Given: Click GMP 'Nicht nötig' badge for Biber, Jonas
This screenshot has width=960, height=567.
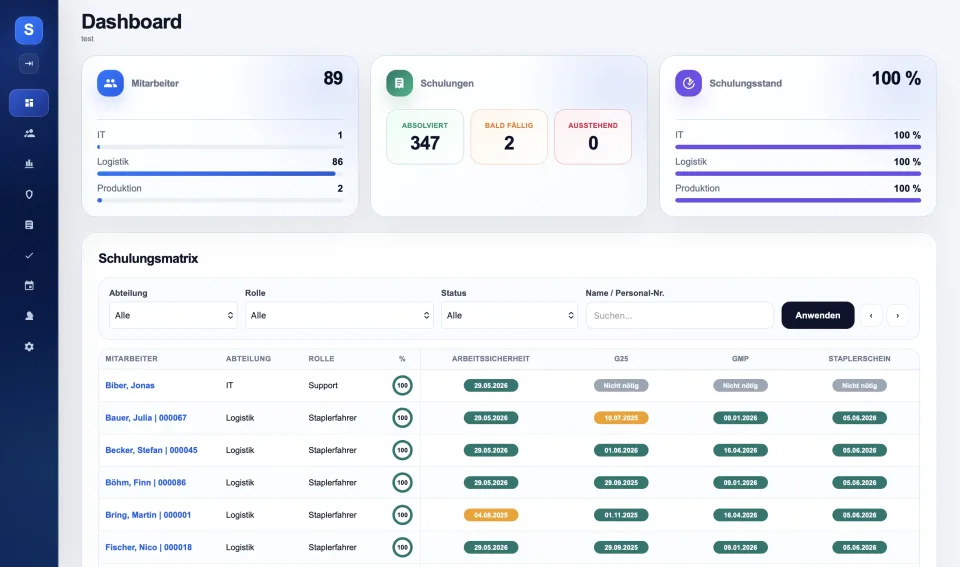Looking at the screenshot, I should [x=740, y=385].
